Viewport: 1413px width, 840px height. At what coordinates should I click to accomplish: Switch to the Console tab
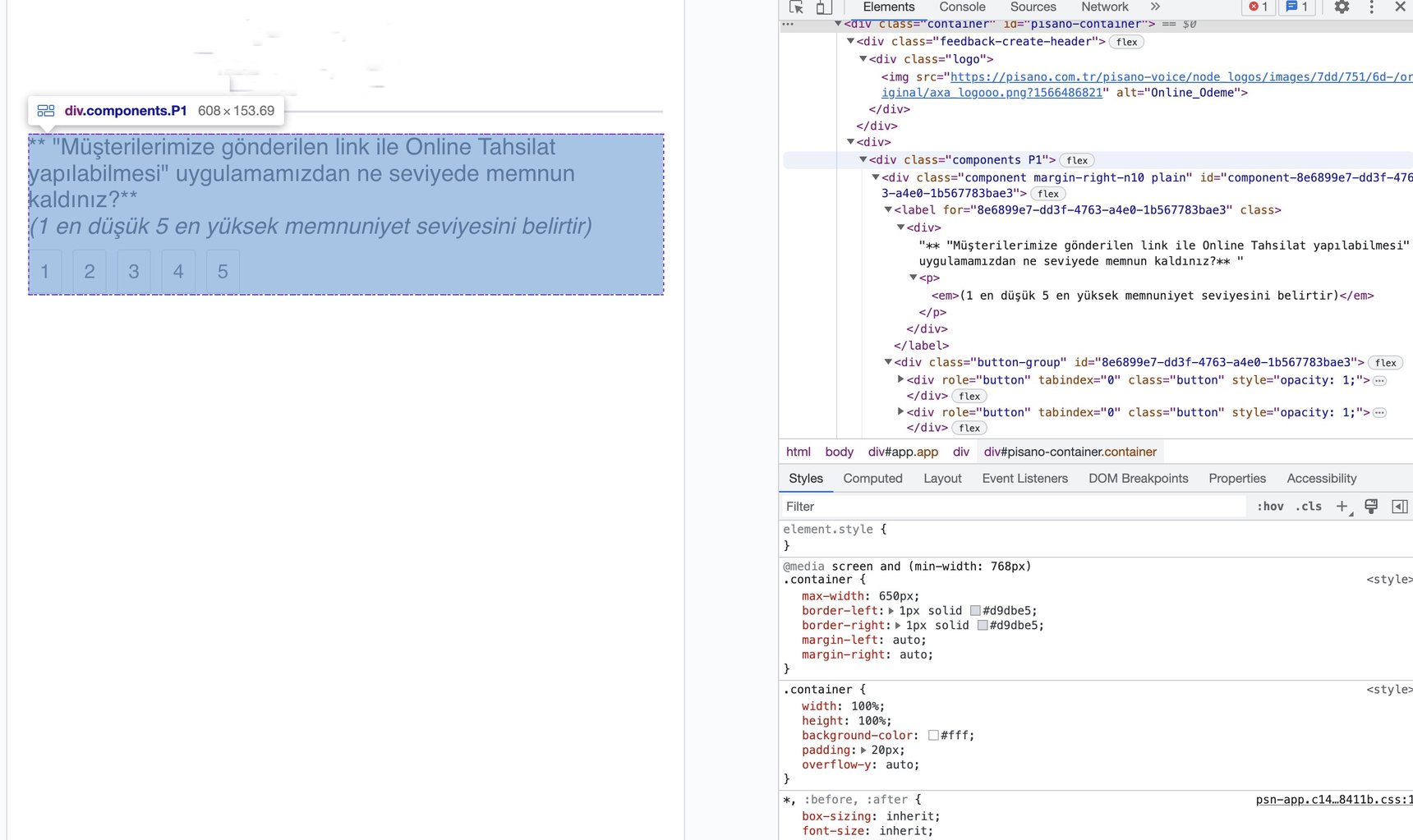(x=962, y=7)
